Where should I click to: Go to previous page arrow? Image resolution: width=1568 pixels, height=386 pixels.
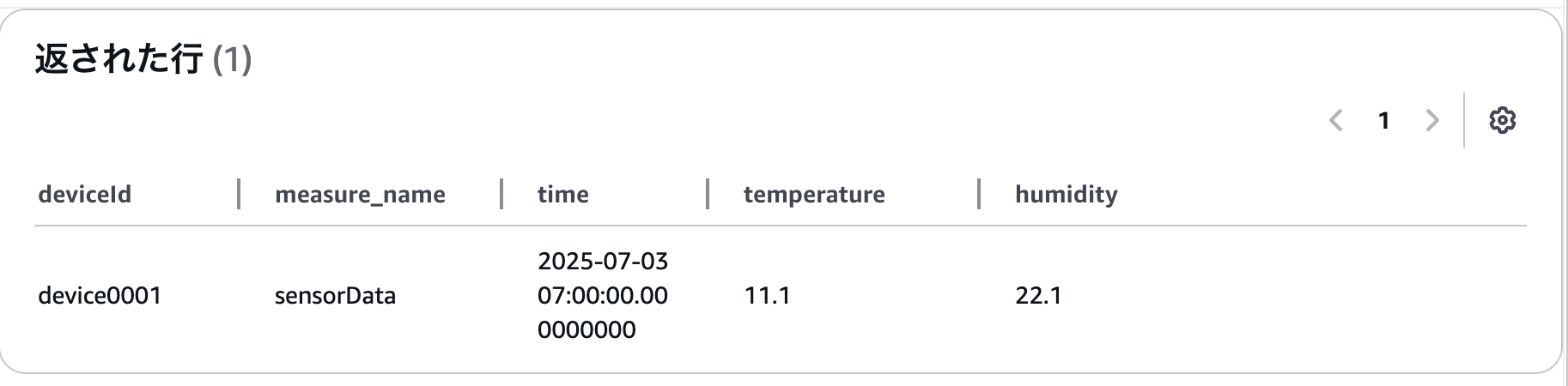coord(1336,120)
